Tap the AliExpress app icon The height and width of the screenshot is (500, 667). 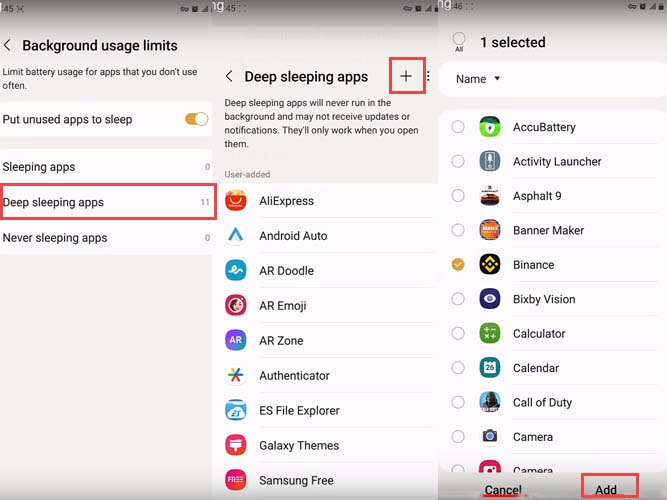(x=236, y=200)
